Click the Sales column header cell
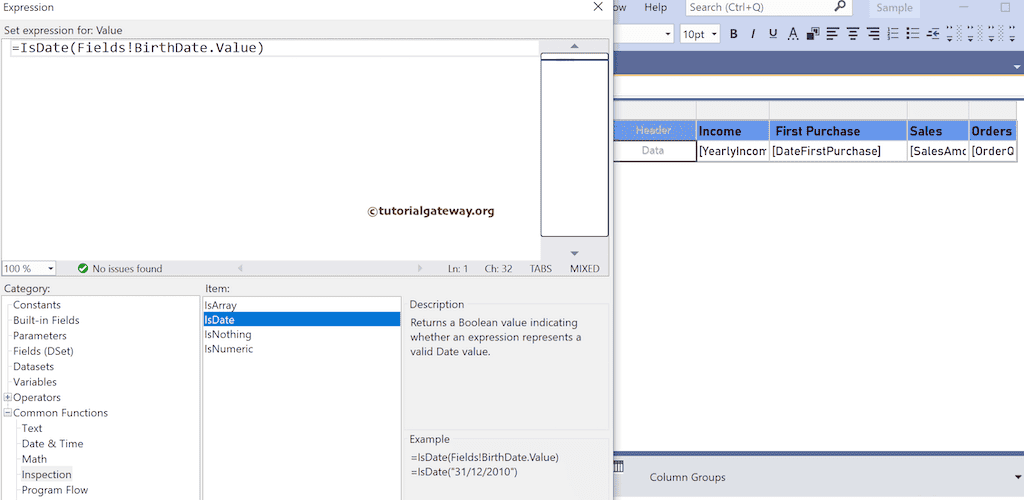 tap(938, 131)
